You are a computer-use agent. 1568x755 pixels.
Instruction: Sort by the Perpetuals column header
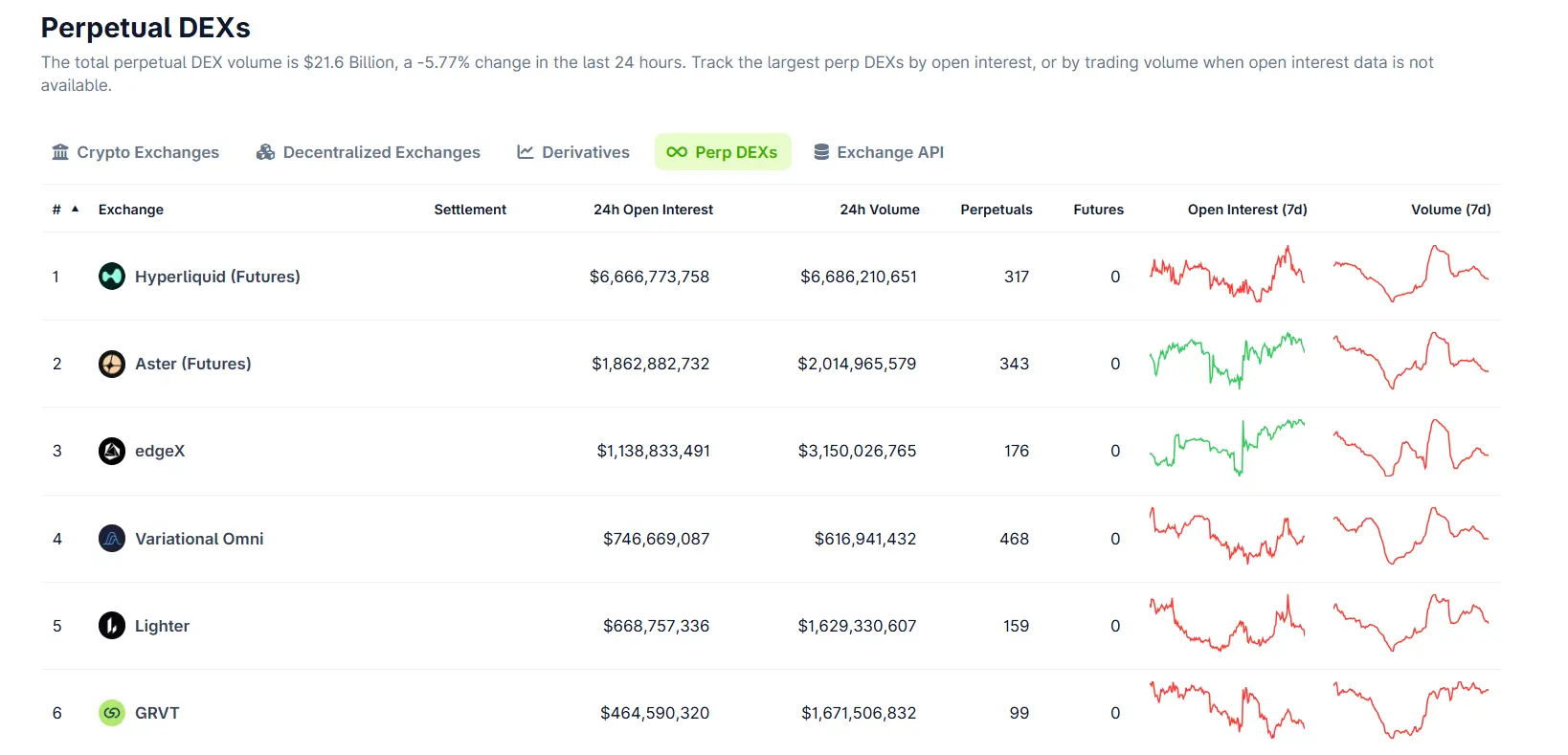point(996,210)
